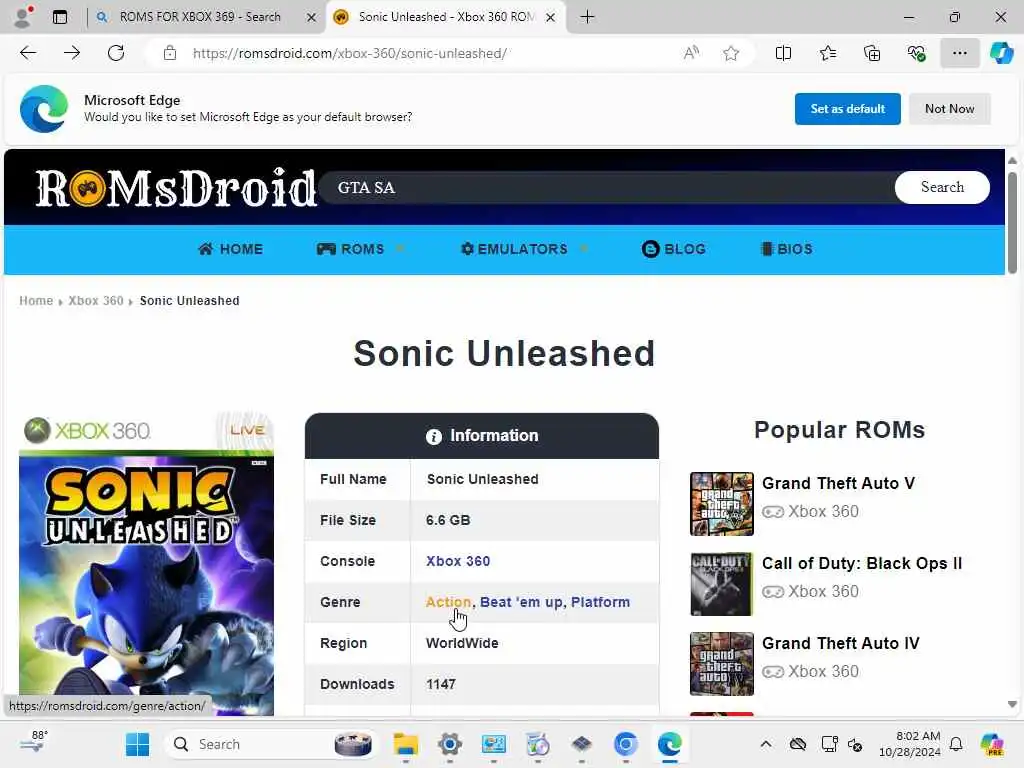Open Call of Duty: Black Ops II link
The height and width of the screenshot is (768, 1024).
pos(862,563)
